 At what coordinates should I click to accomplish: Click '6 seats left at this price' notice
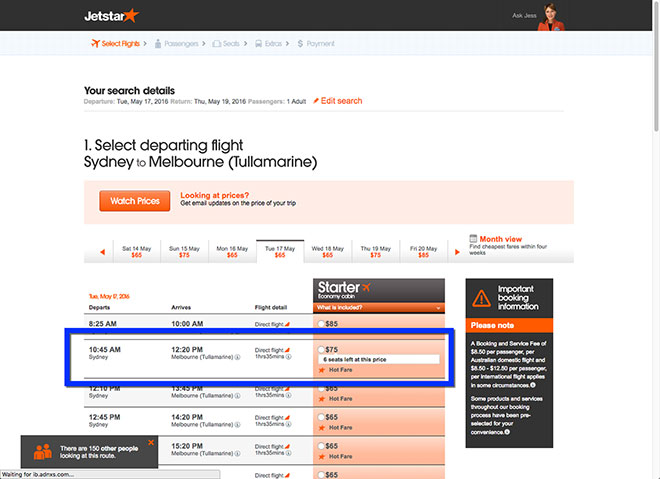coord(379,359)
